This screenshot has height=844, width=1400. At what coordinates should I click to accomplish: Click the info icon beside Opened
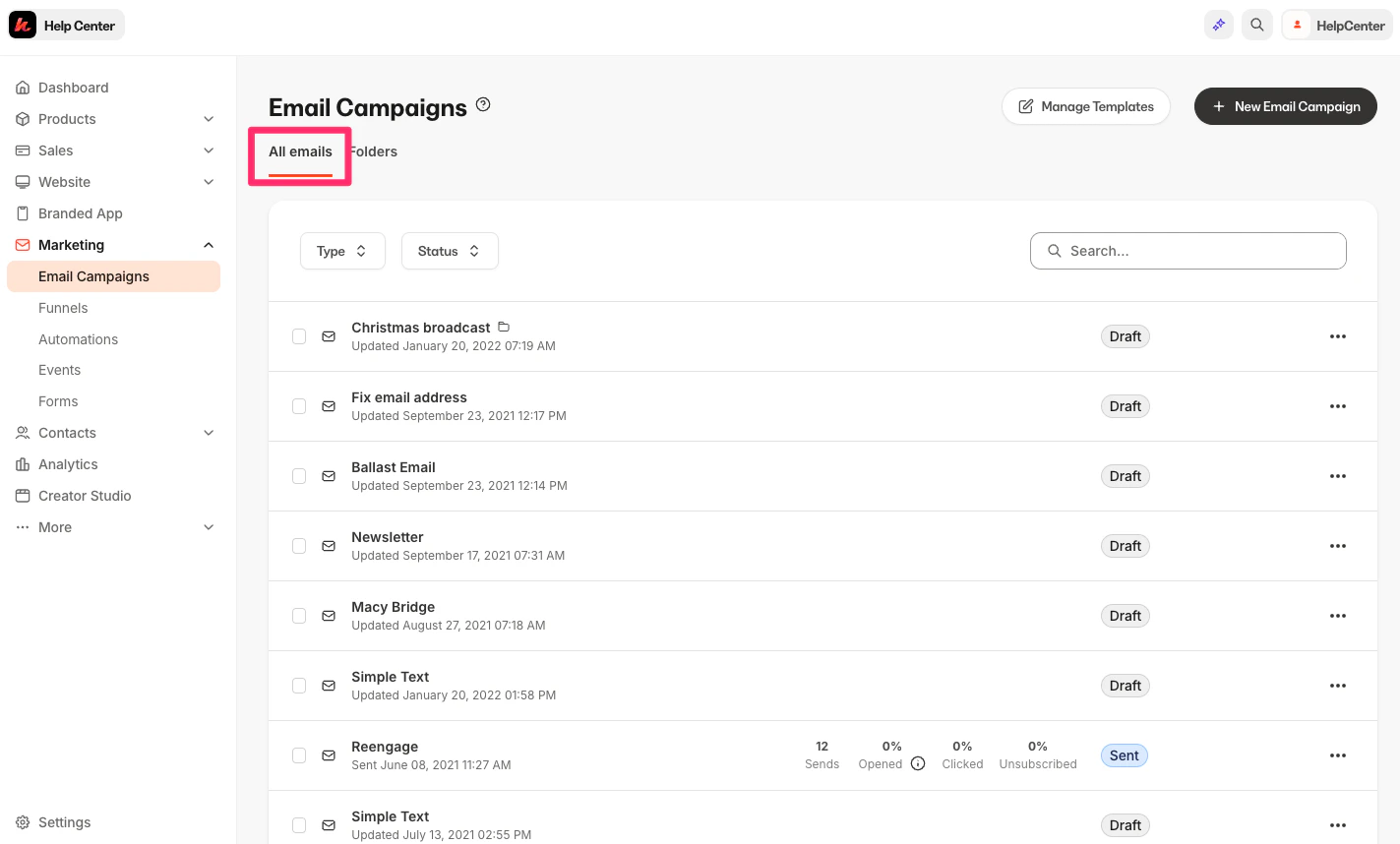[x=918, y=763]
